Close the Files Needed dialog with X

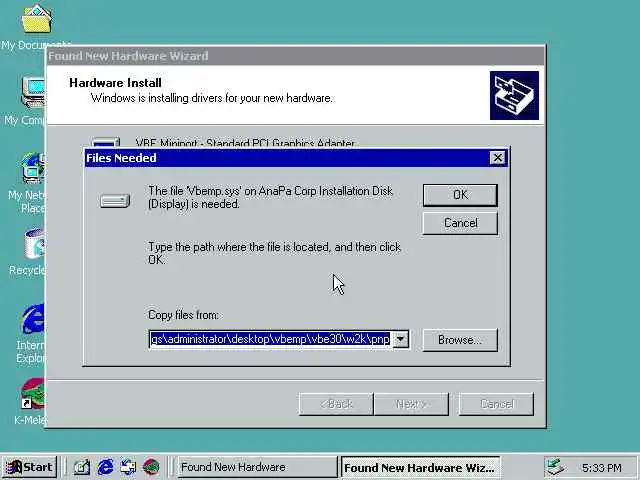click(497, 158)
